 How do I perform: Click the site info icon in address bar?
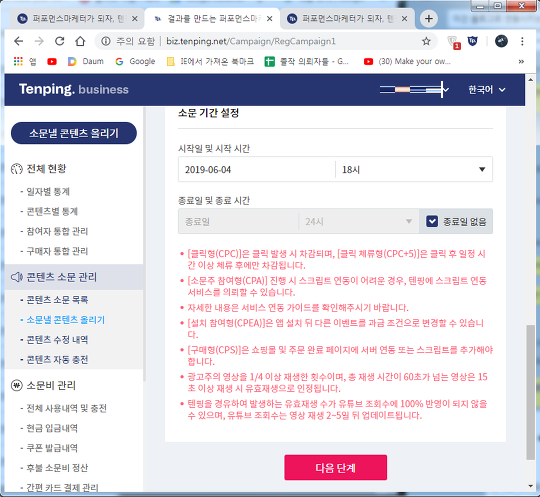[106, 41]
